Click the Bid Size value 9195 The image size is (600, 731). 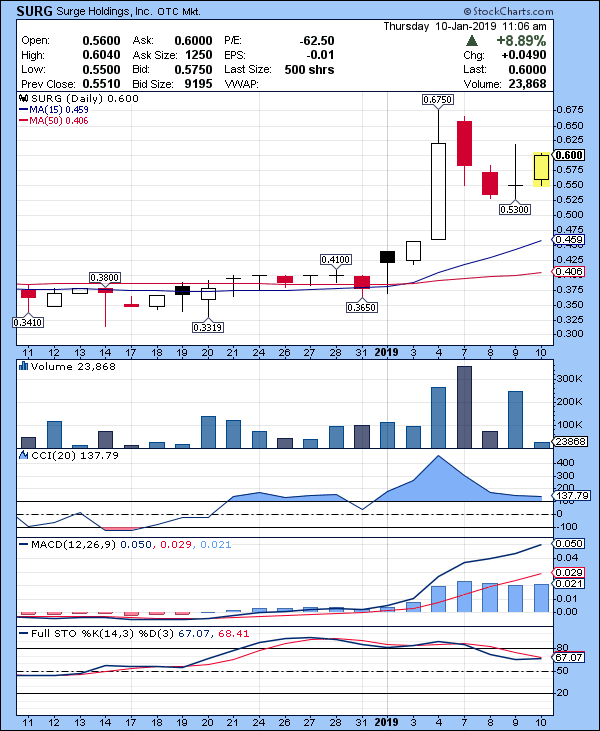point(199,84)
